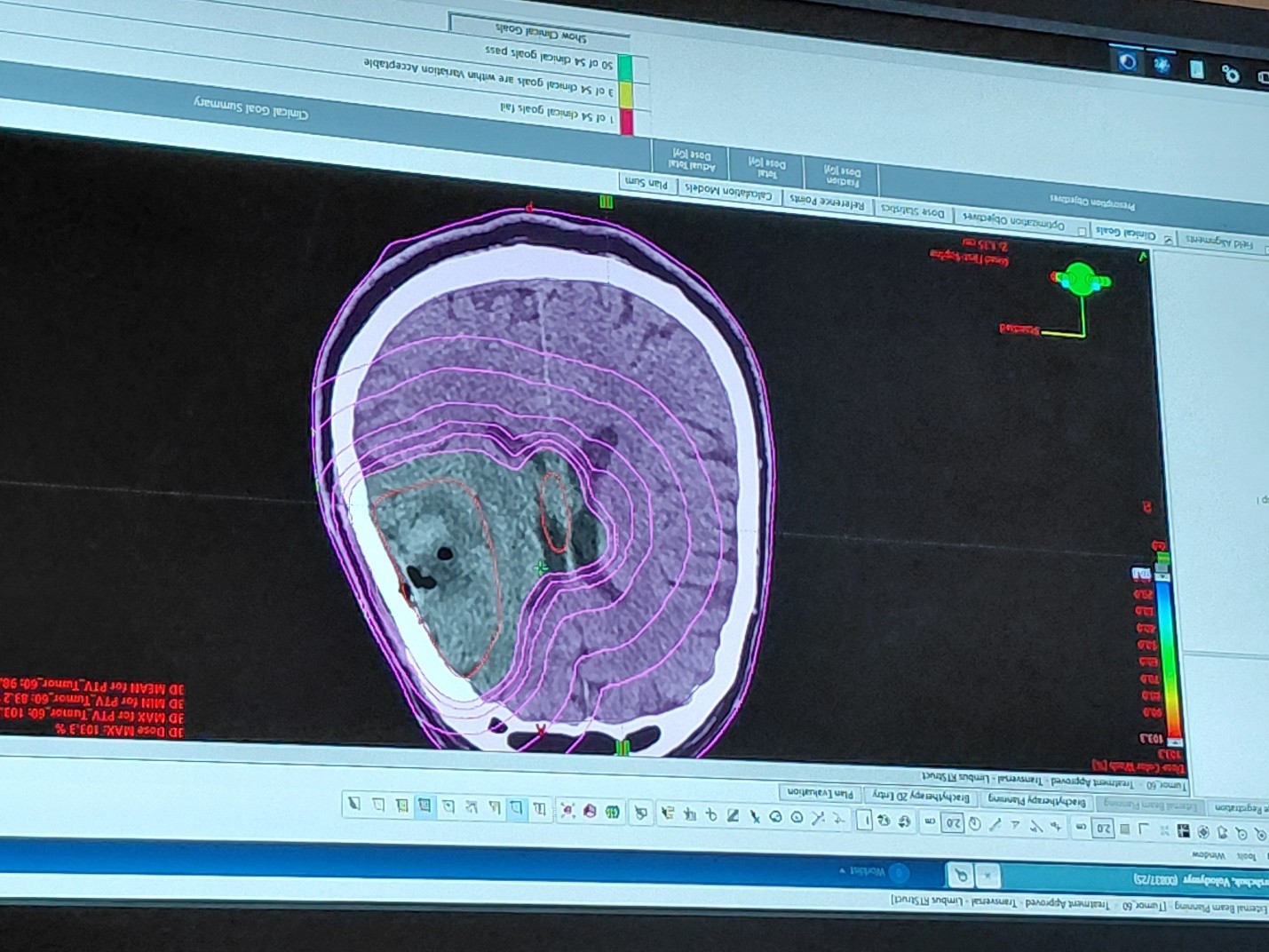Select the red dotted circle tool icon

pos(567,810)
